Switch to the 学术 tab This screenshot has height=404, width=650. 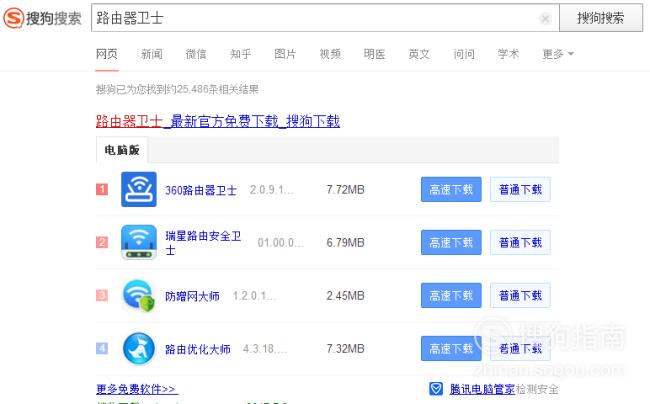pos(508,54)
